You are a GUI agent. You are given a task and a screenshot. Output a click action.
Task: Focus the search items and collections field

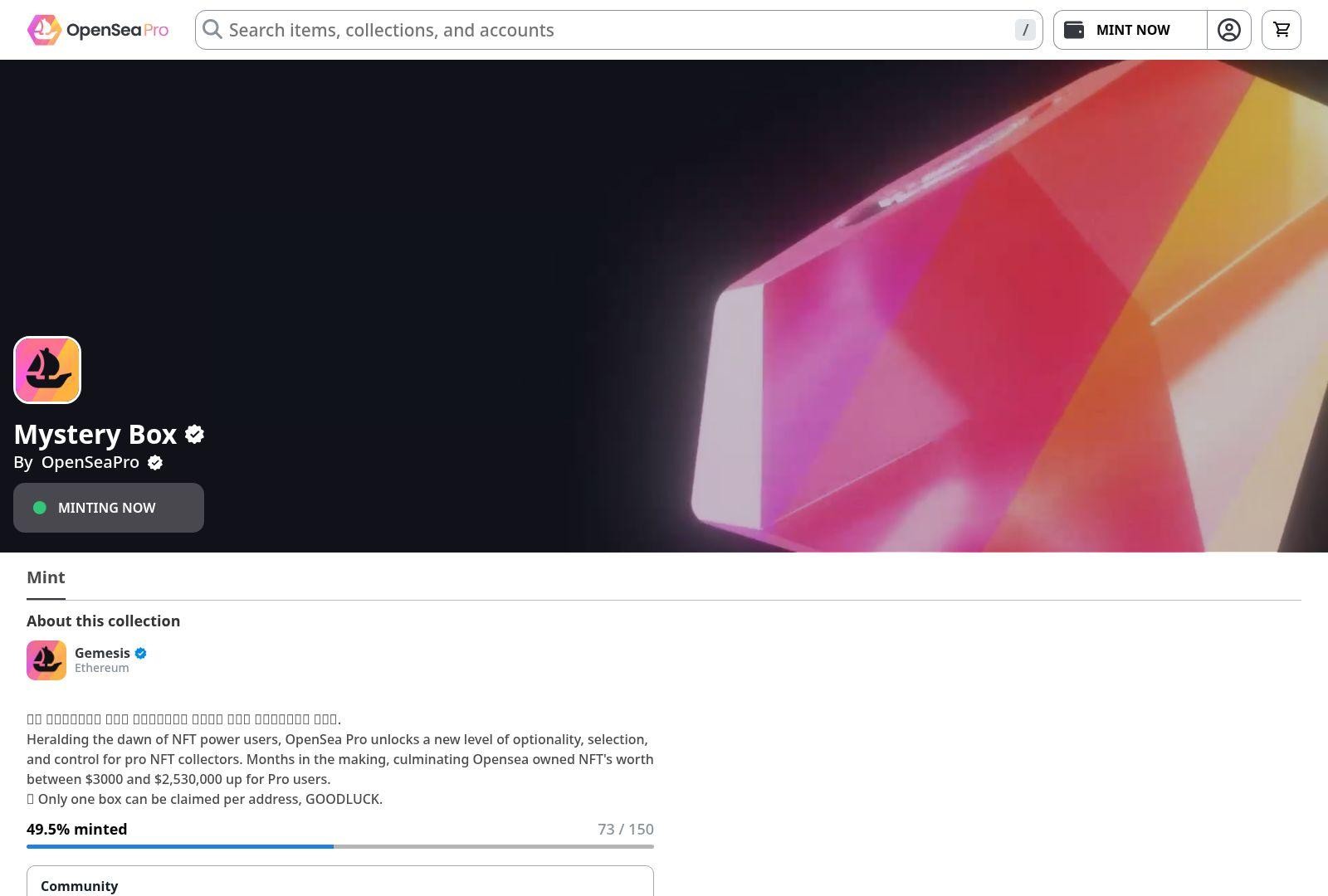click(618, 30)
